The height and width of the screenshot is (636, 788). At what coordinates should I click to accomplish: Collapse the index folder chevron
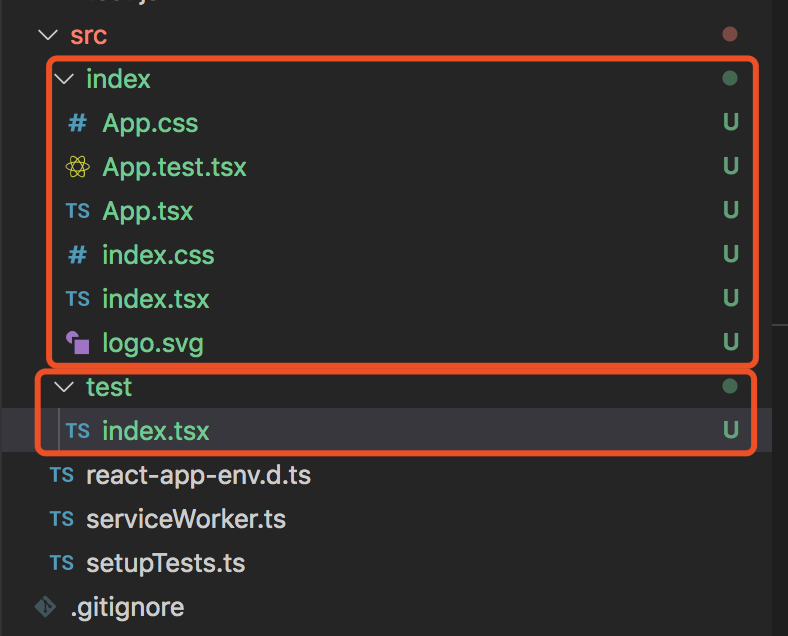[x=63, y=79]
